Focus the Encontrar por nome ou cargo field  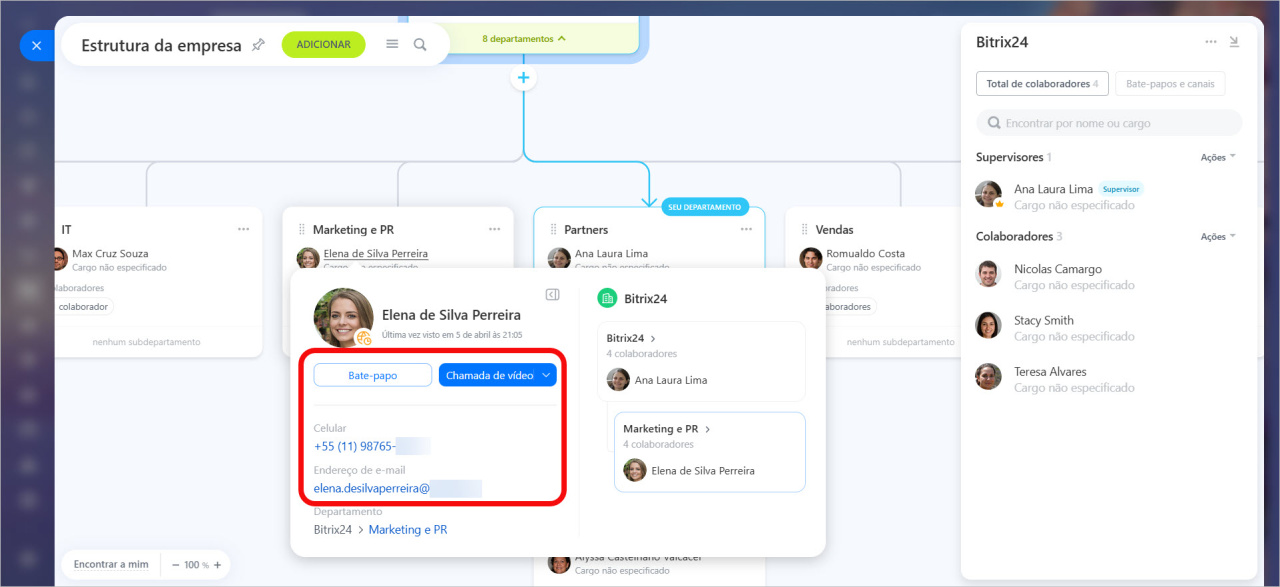(1109, 123)
